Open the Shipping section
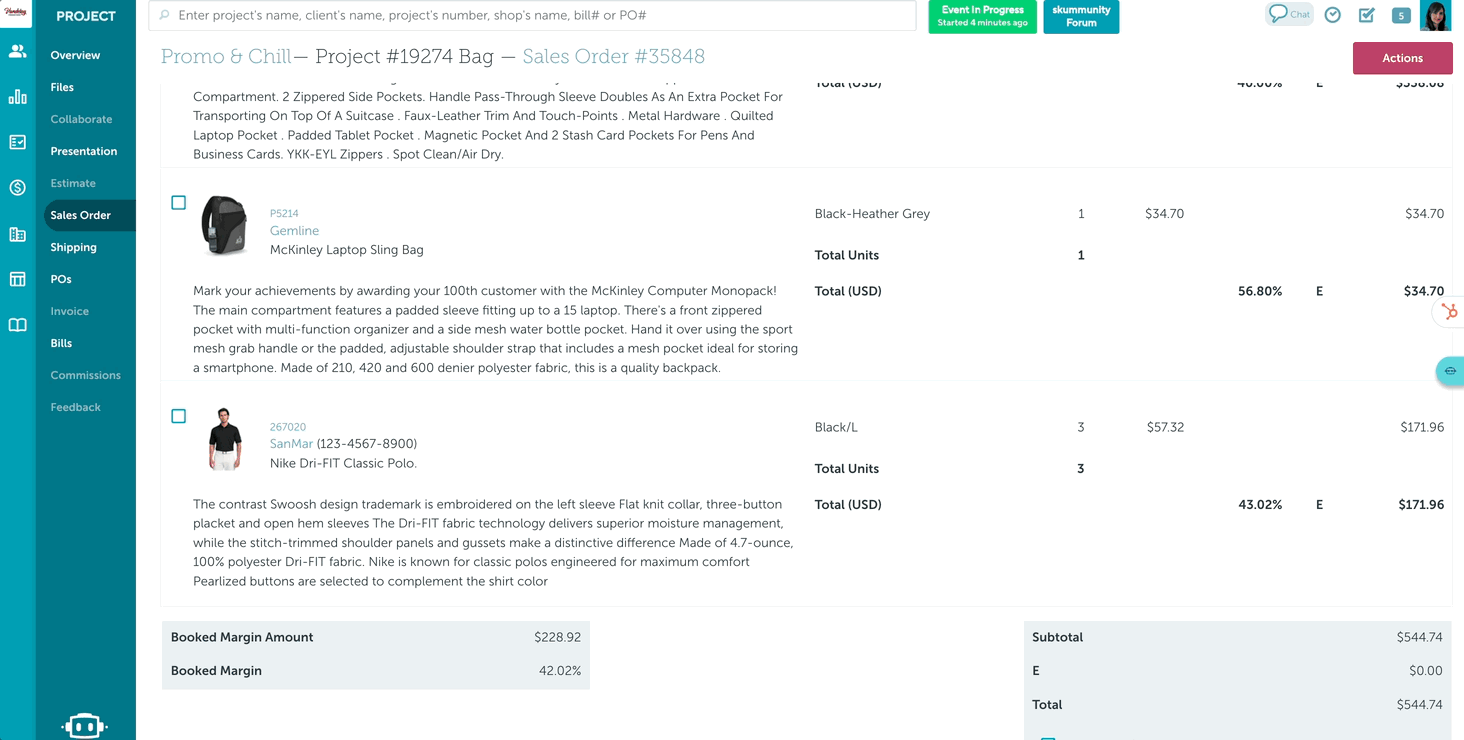 point(73,247)
